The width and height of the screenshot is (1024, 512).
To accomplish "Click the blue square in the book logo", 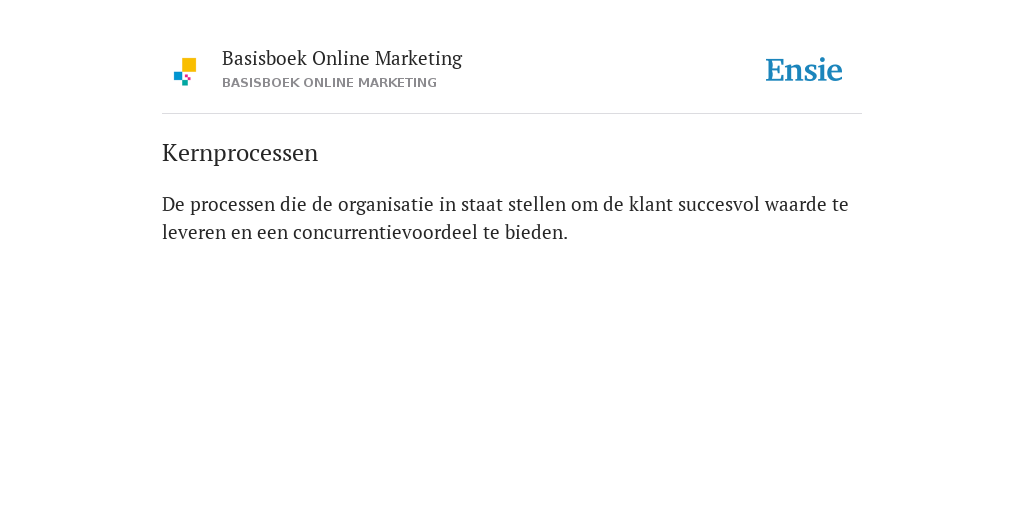I will 178,76.
